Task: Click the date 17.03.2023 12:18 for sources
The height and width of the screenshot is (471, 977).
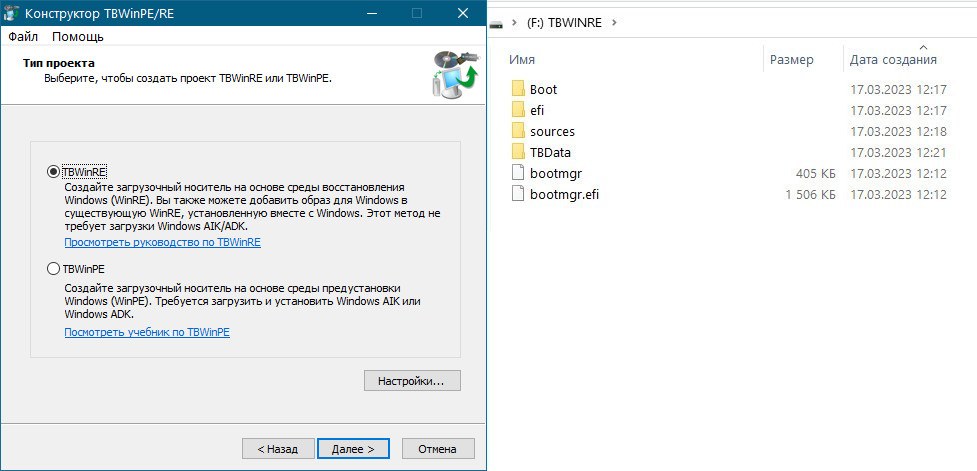Action: (898, 132)
